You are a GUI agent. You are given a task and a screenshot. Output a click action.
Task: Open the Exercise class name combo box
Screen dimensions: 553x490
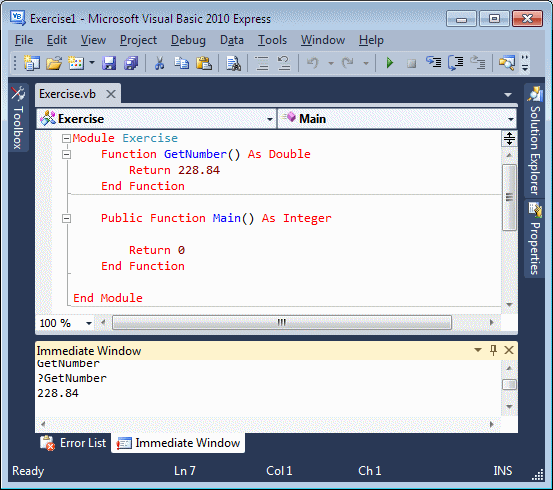(156, 119)
